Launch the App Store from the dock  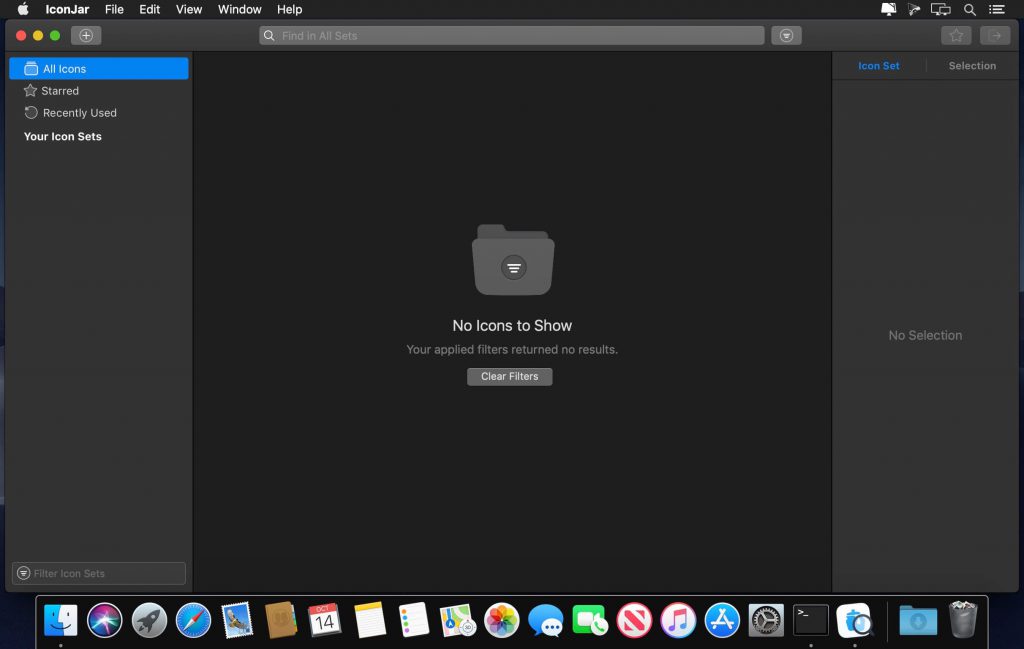722,621
